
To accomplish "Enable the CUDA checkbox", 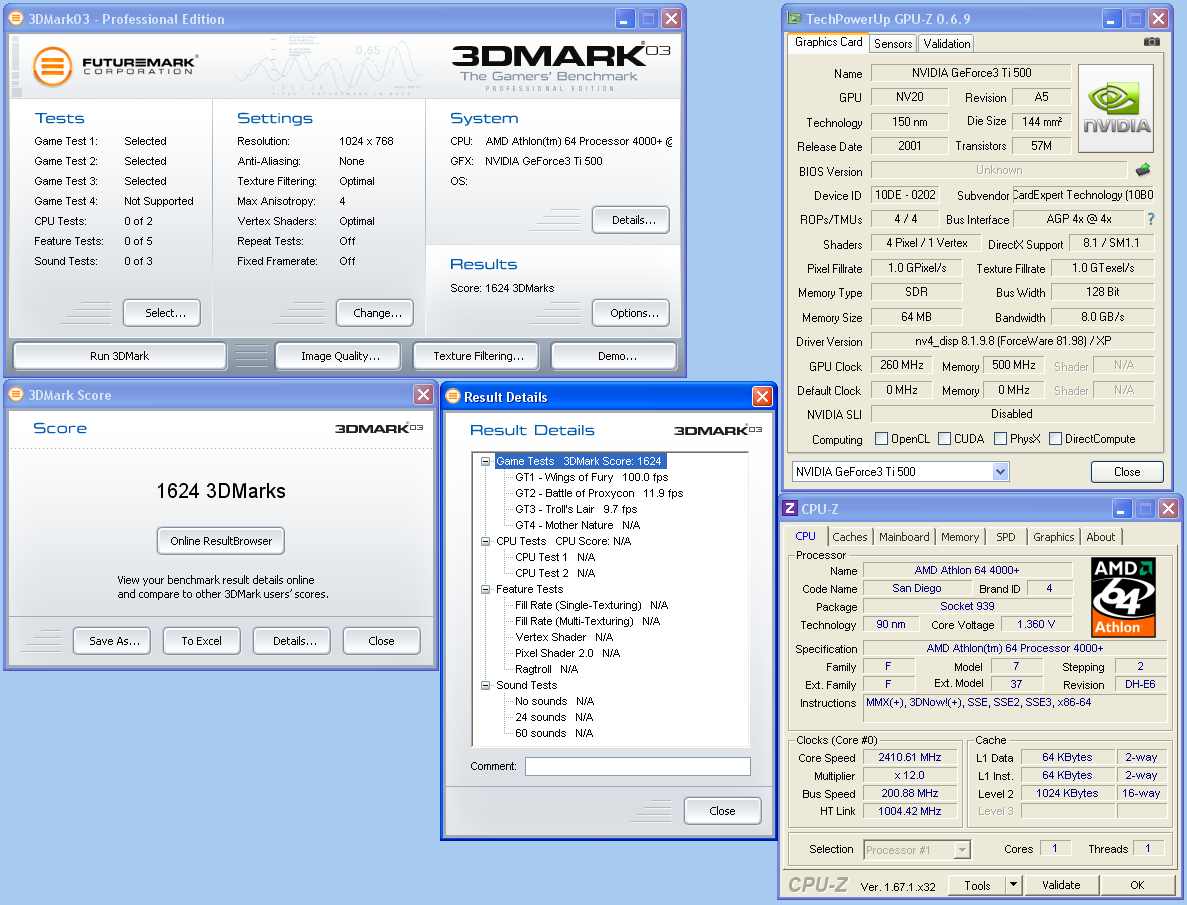I will 944,438.
